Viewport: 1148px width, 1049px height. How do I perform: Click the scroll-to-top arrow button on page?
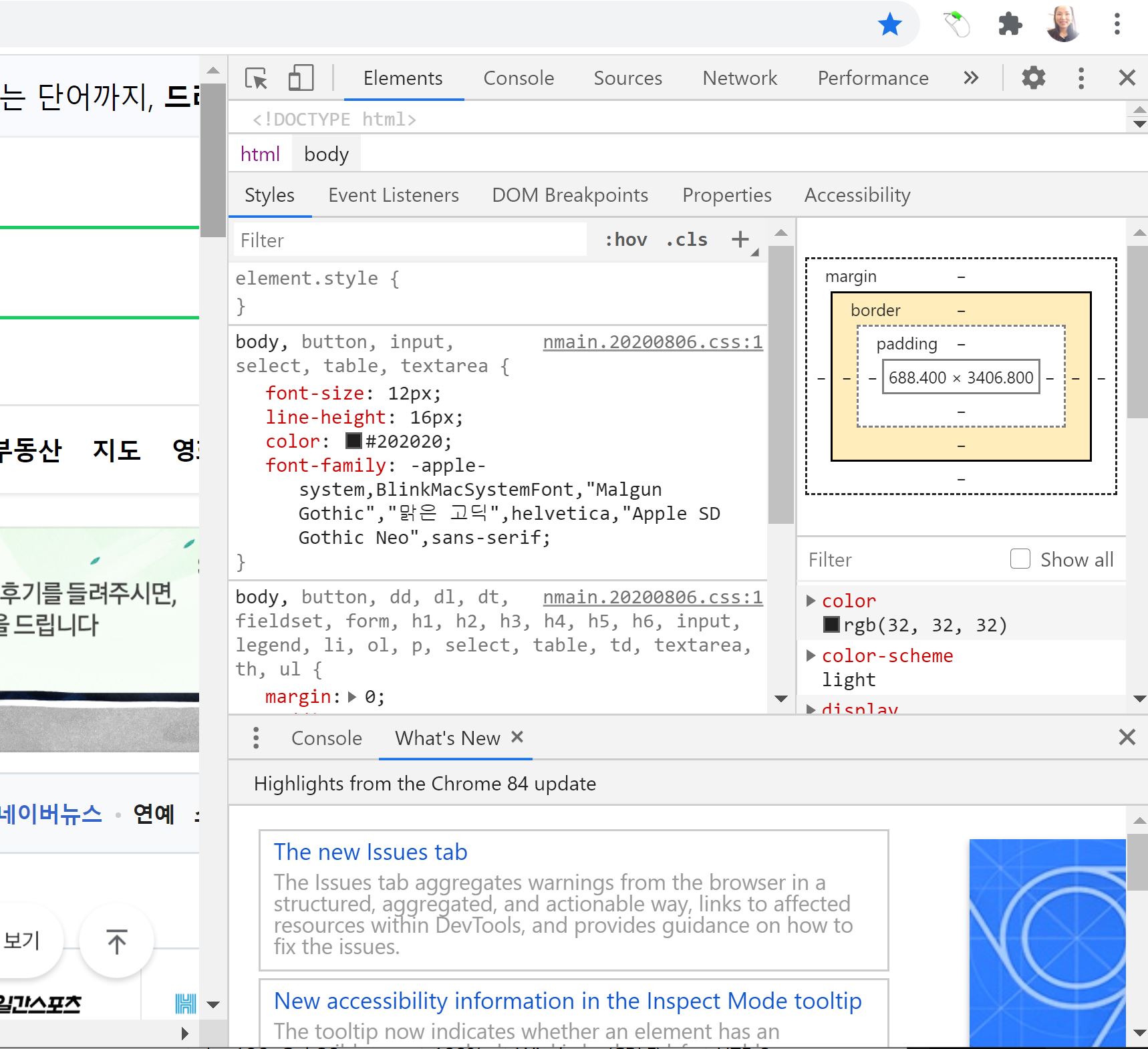point(117,941)
